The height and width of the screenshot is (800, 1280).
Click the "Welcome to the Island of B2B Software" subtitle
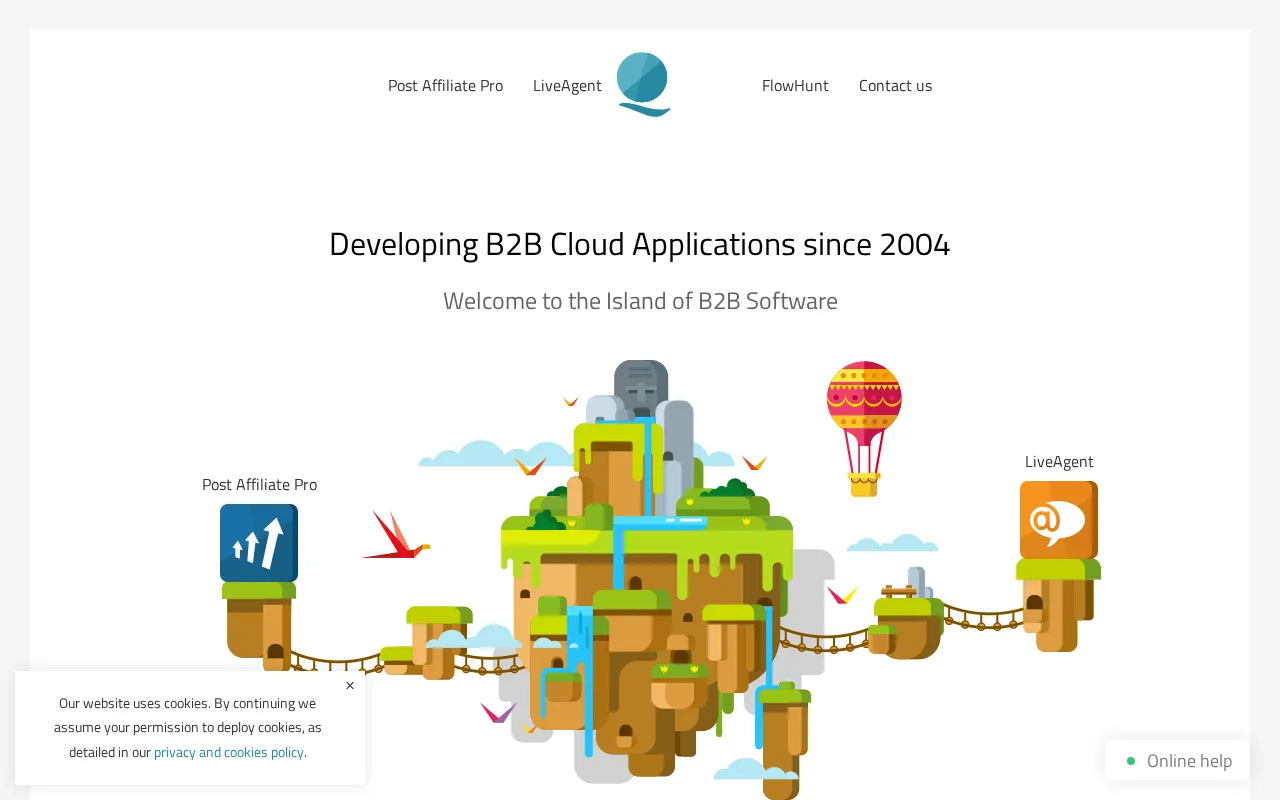point(640,301)
